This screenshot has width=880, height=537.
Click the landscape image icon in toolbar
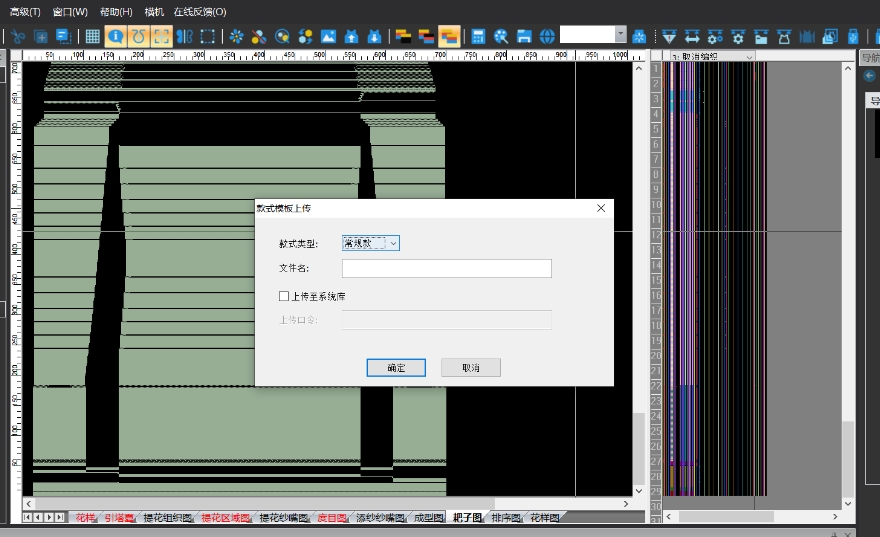(328, 36)
